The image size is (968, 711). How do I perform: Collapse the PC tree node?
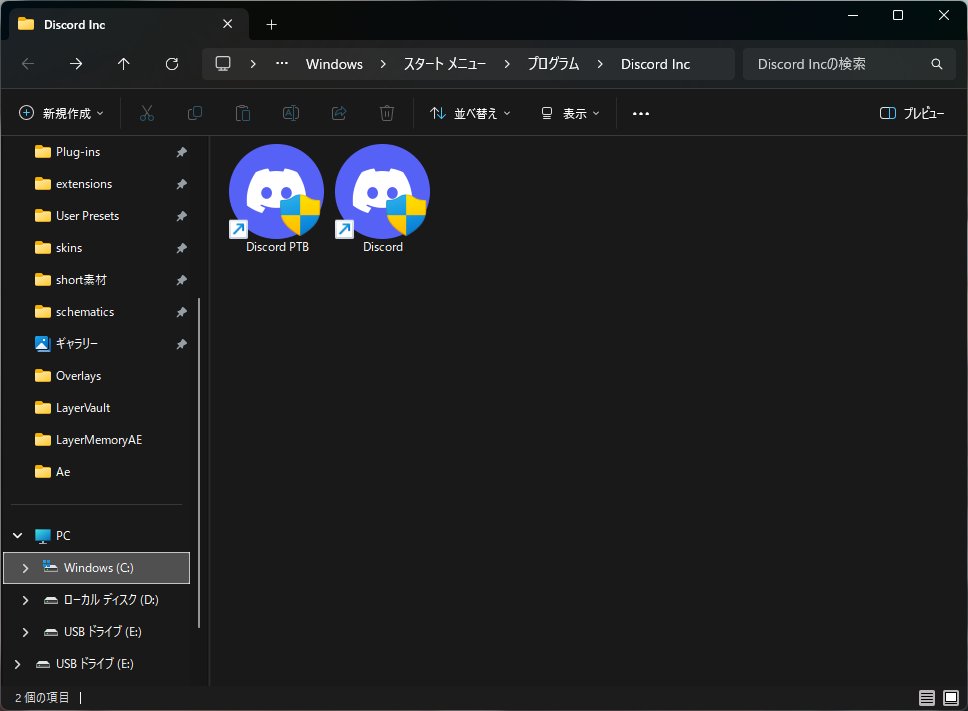point(18,535)
